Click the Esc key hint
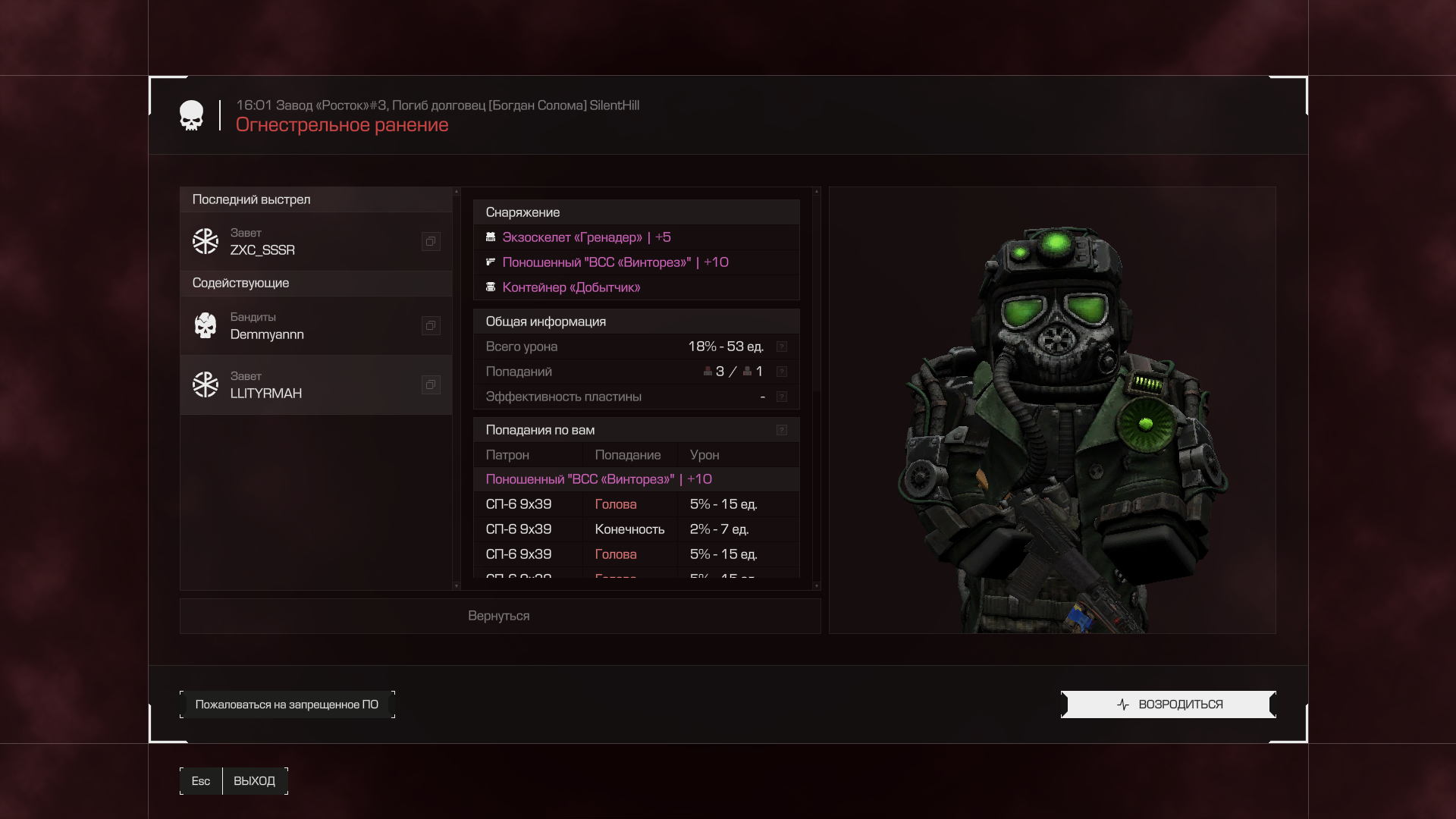The height and width of the screenshot is (819, 1456). tap(201, 781)
